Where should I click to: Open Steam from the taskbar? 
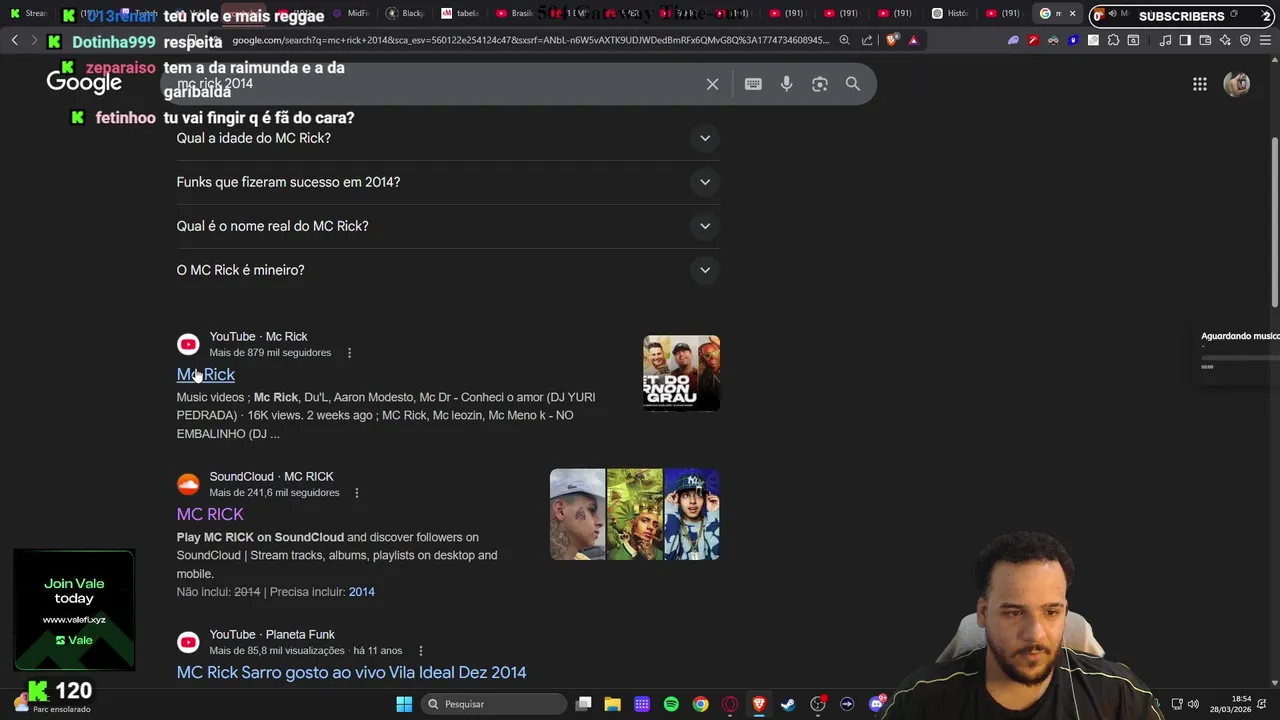click(x=788, y=704)
